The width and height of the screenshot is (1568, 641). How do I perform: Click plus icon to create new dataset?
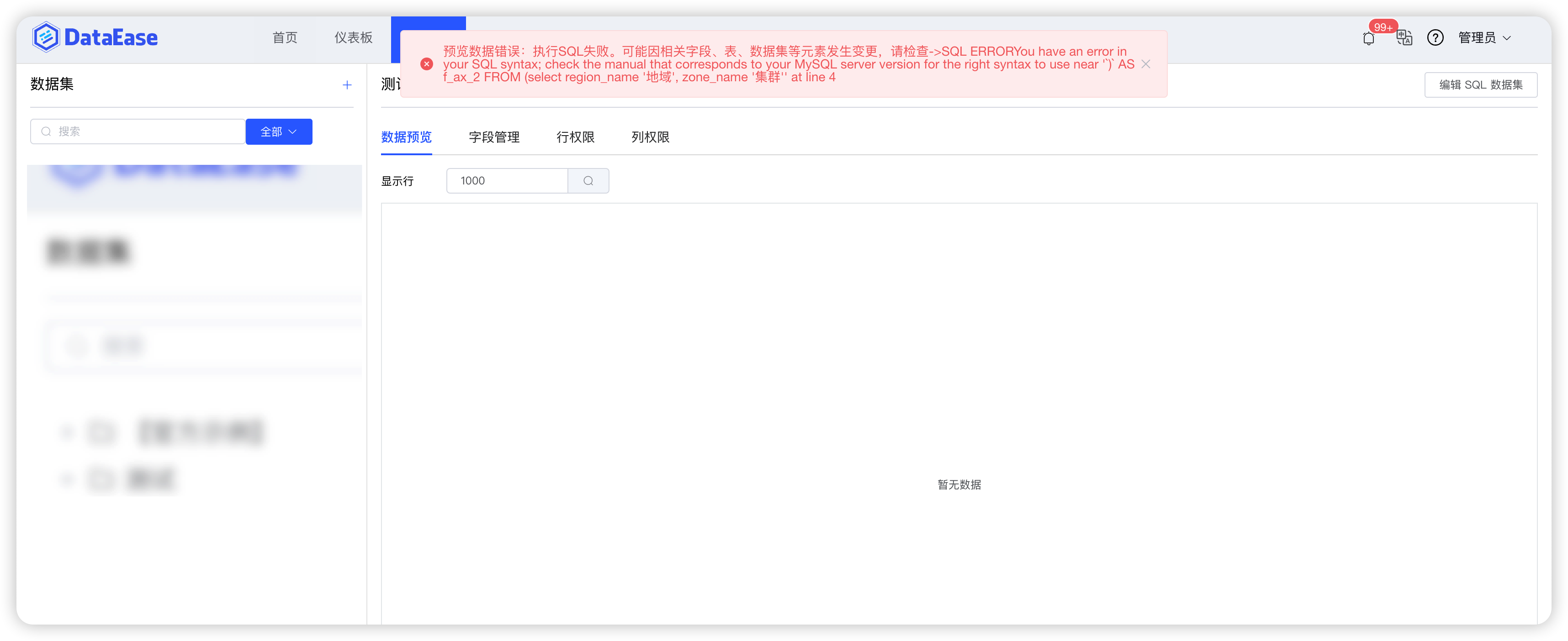(x=346, y=84)
